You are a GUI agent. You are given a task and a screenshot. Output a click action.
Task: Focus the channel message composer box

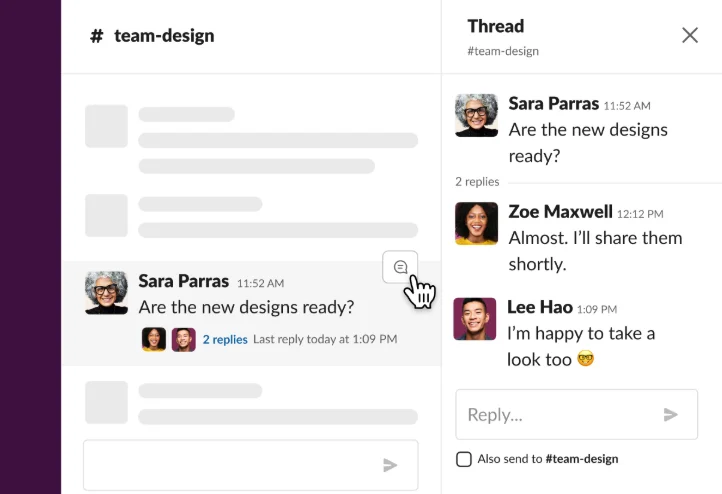click(230, 465)
